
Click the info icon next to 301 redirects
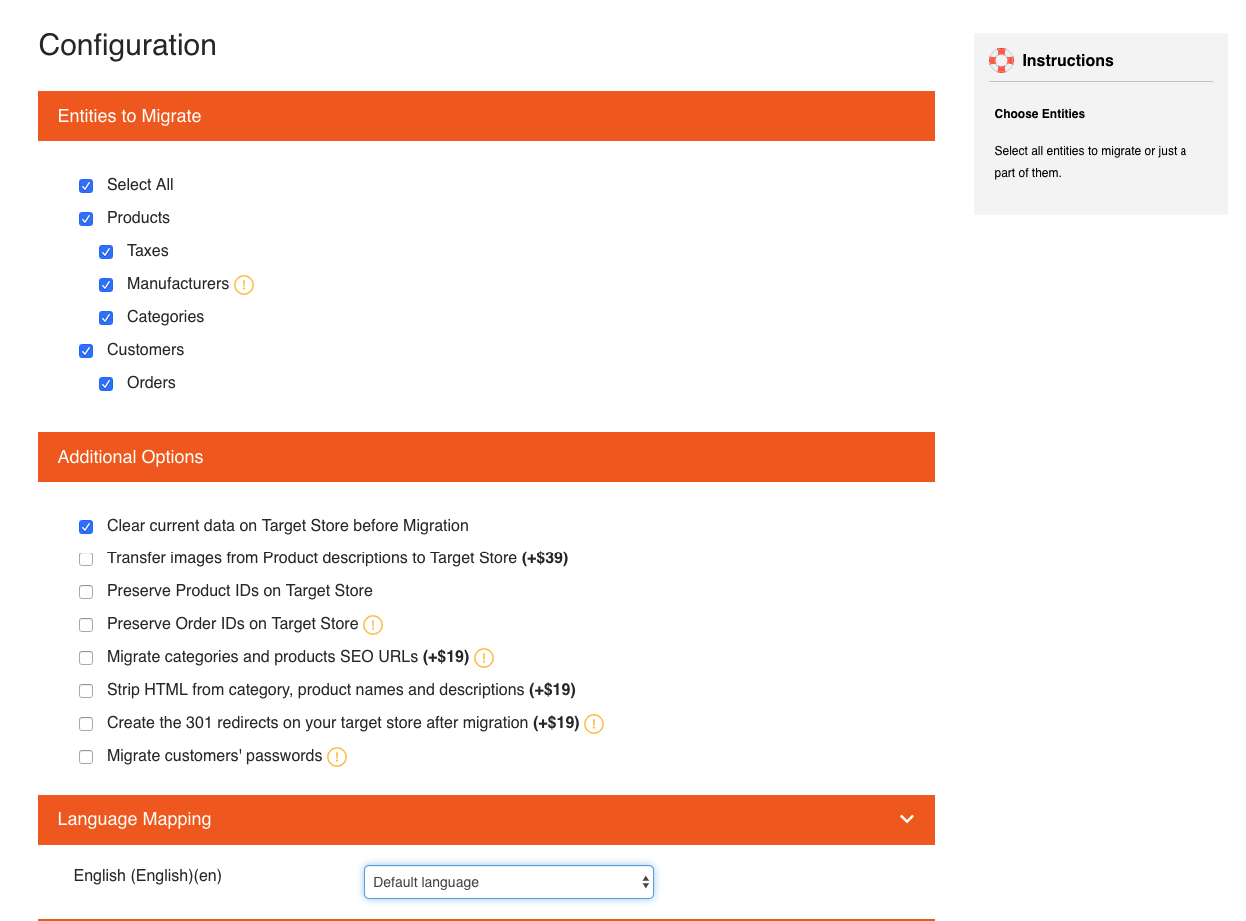pyautogui.click(x=594, y=724)
